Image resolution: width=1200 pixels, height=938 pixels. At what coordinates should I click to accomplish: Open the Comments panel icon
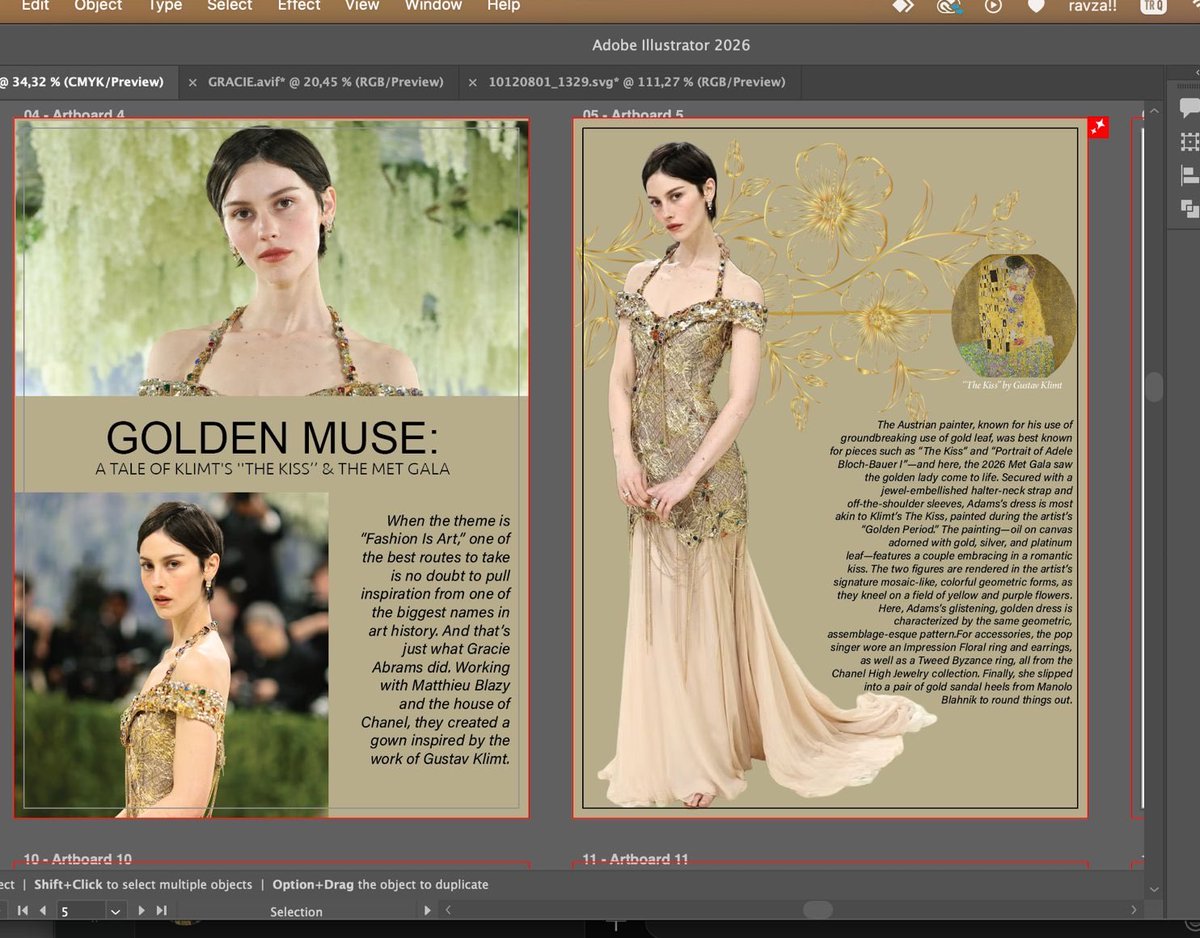tap(1189, 108)
